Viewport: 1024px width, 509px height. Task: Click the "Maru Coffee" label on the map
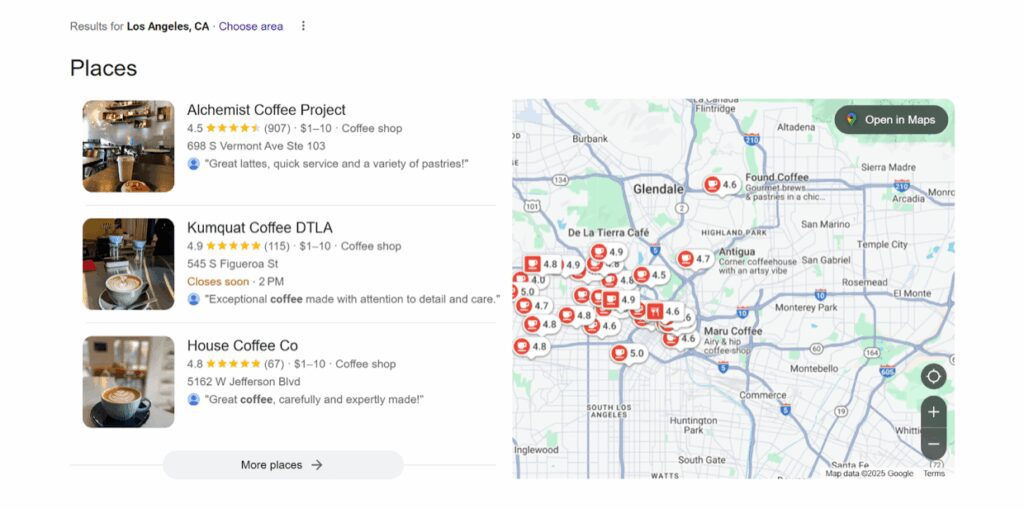[x=733, y=331]
